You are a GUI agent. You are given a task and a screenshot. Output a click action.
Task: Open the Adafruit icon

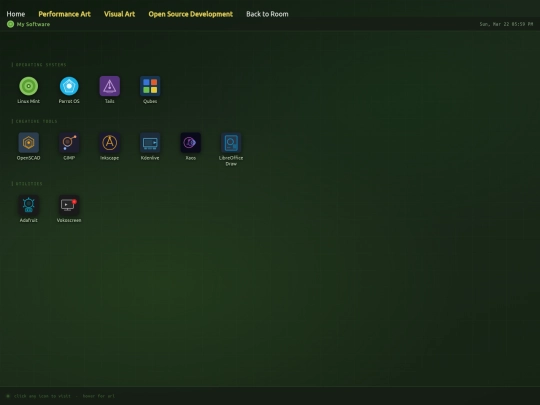[x=29, y=205]
